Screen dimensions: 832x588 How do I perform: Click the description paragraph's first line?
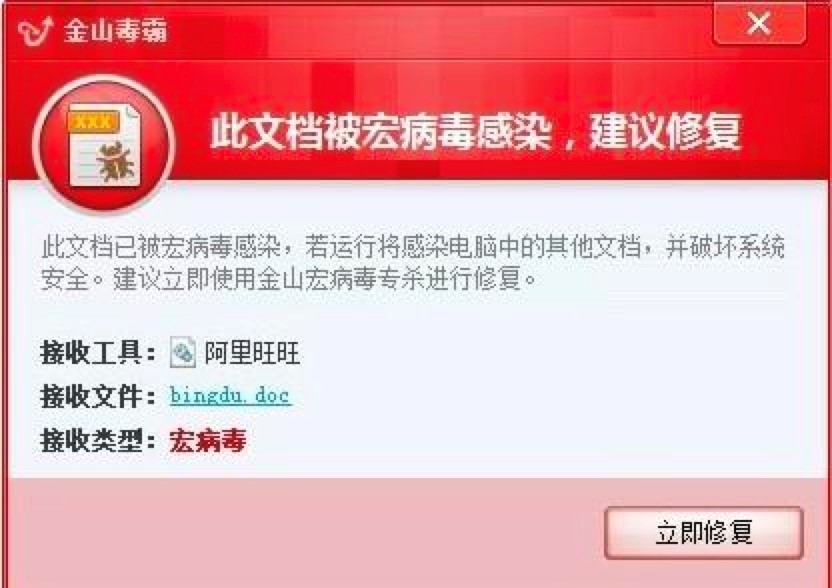[x=413, y=247]
